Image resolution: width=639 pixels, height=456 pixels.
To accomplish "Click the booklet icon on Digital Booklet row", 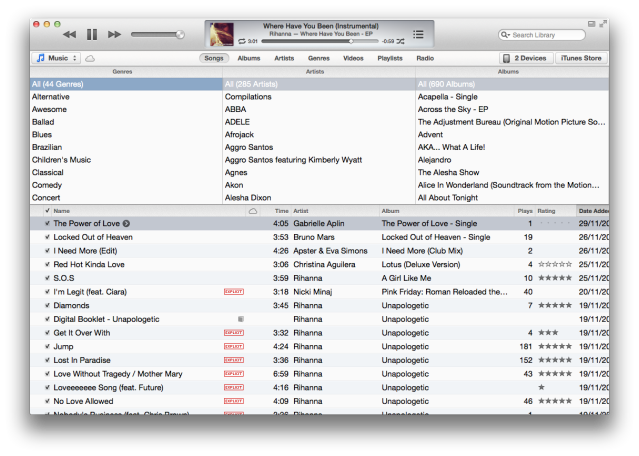I will pyautogui.click(x=241, y=319).
